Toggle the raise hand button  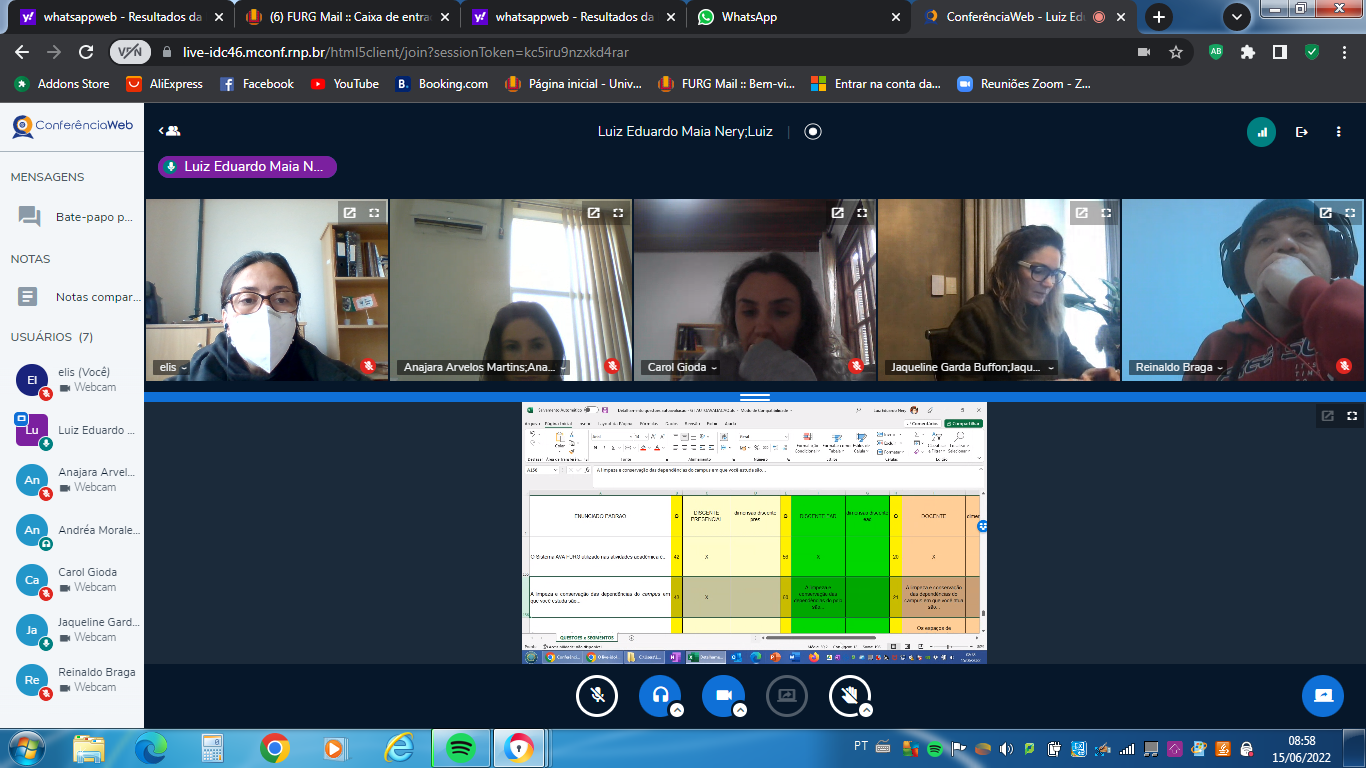849,695
